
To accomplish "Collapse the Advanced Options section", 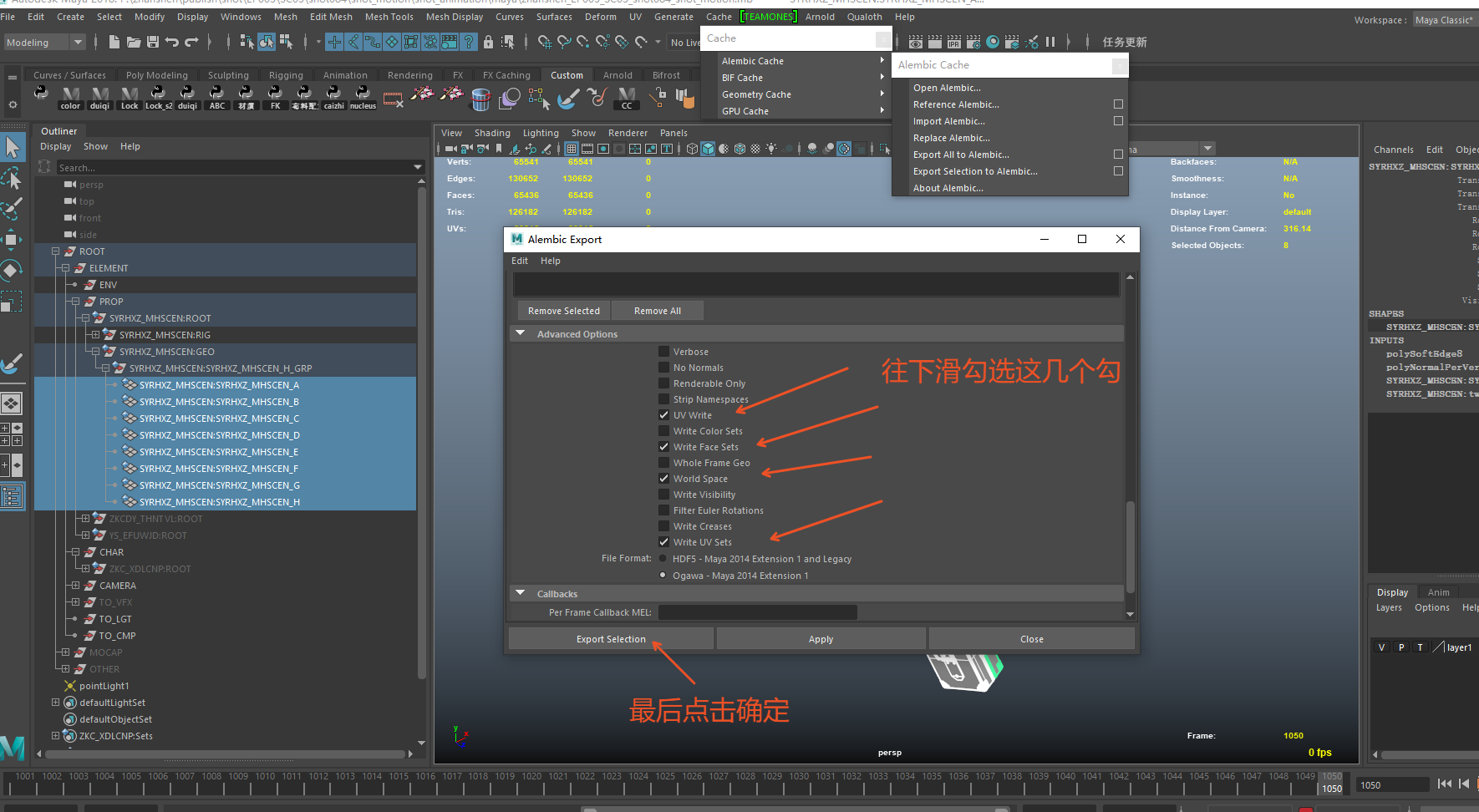I will point(521,334).
